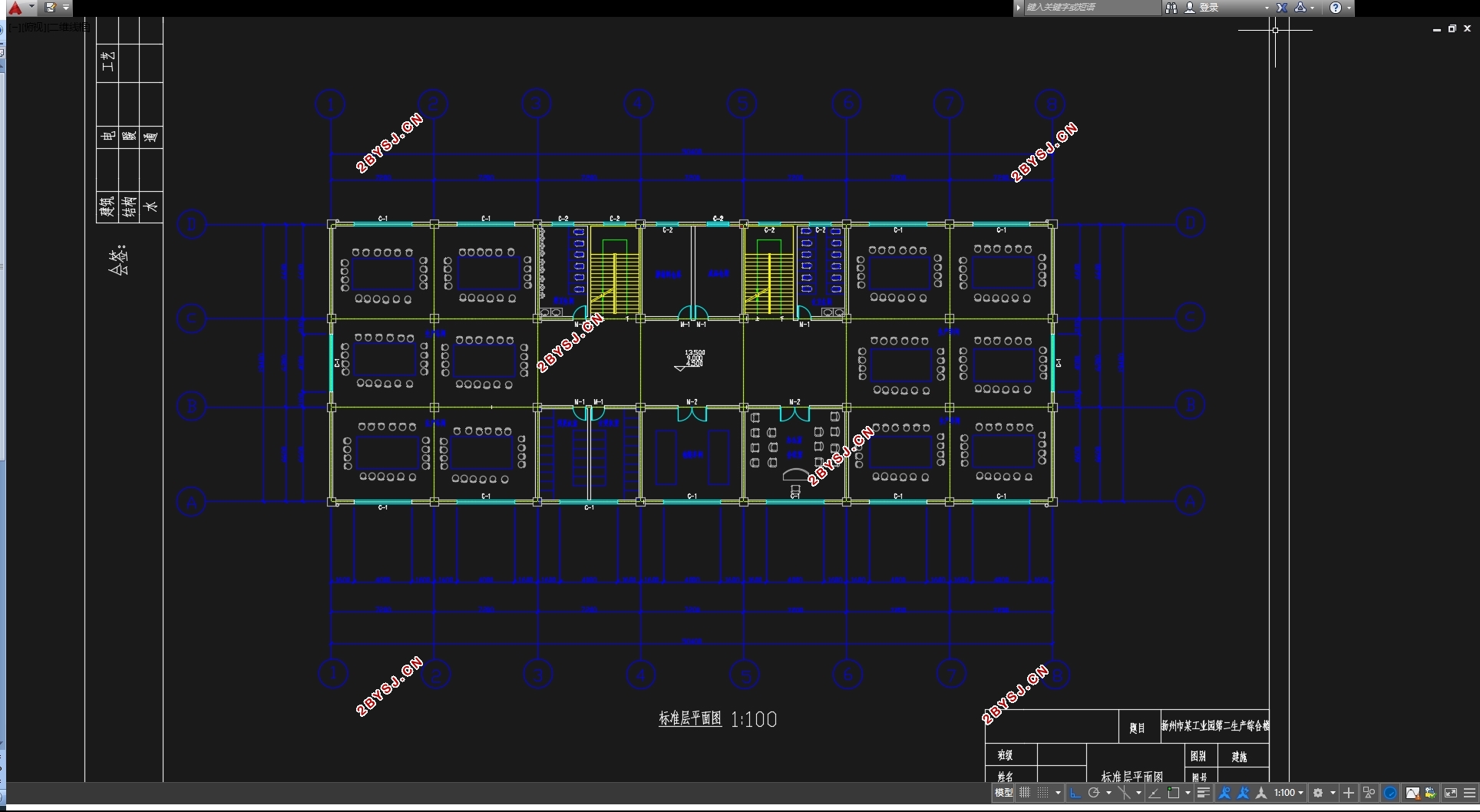Viewport: 1480px width, 812px height.
Task: Open the Help question mark icon
Action: click(1336, 8)
